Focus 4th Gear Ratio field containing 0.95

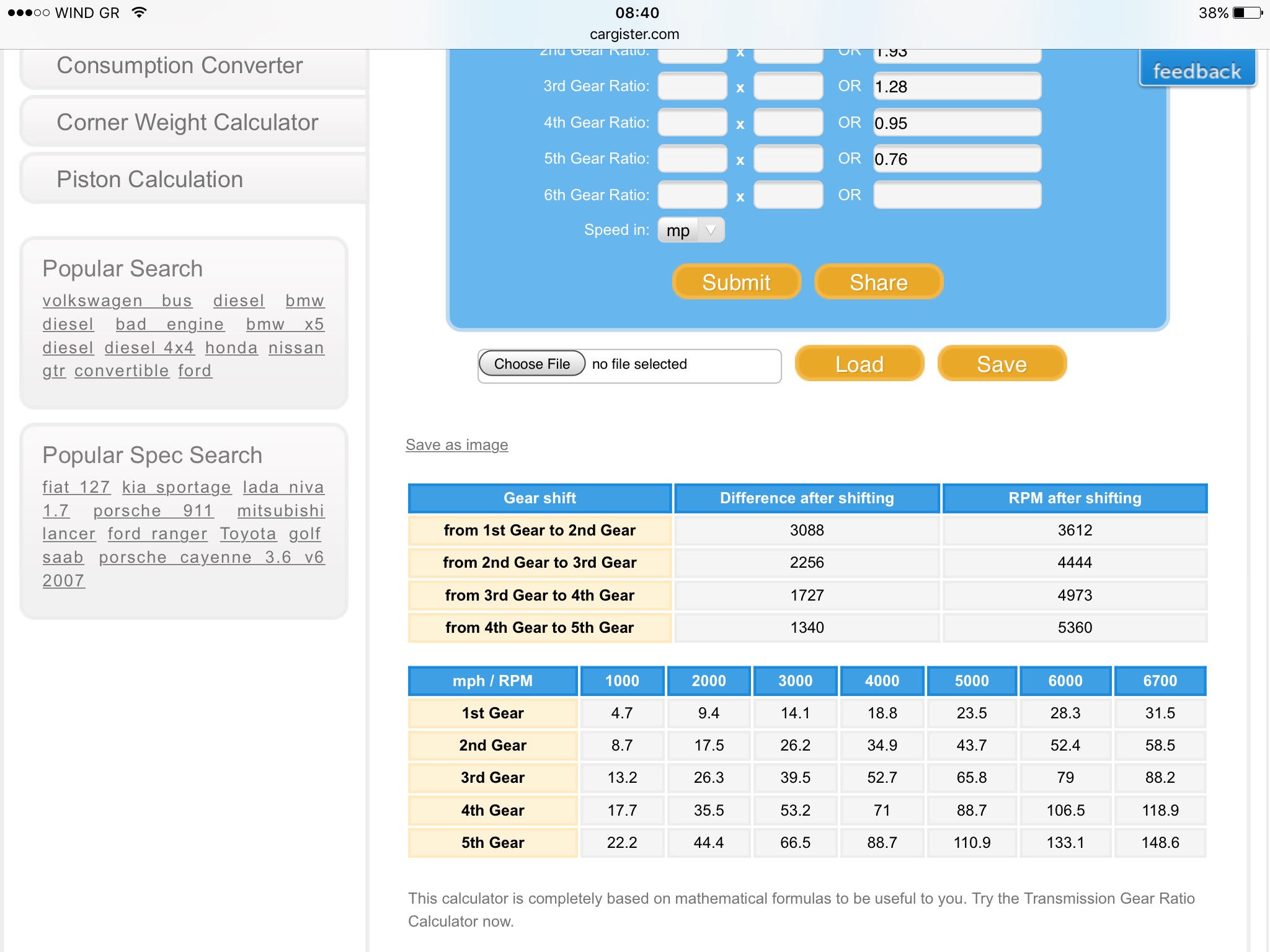[x=957, y=123]
